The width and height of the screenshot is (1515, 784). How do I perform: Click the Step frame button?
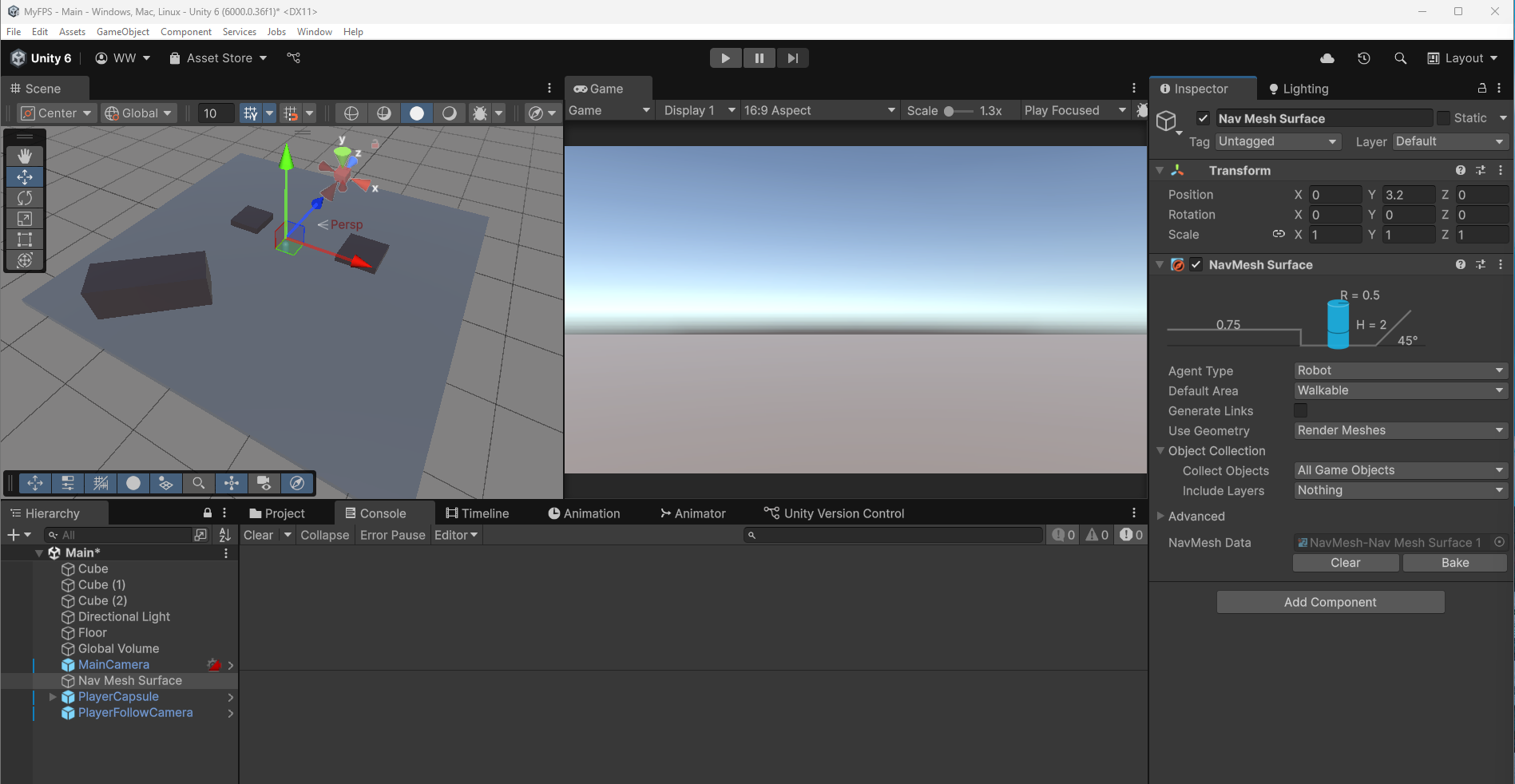pos(792,58)
